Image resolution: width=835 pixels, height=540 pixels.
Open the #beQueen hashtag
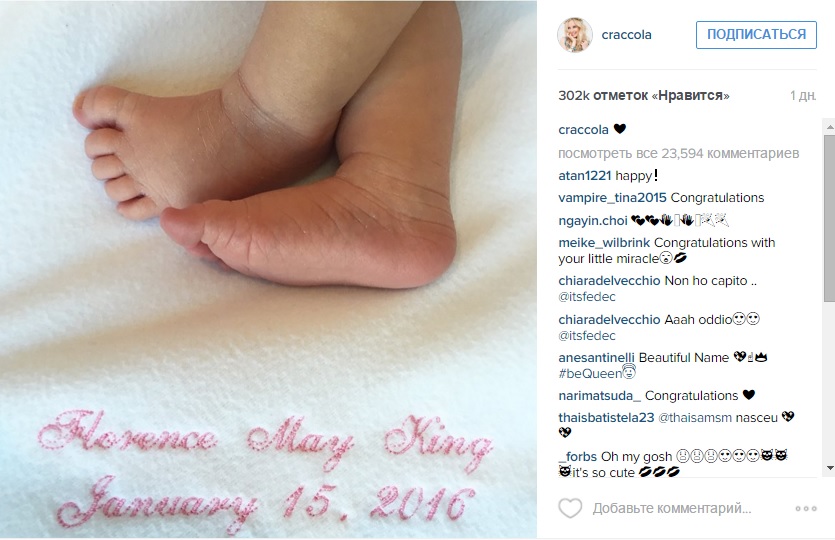tap(590, 374)
